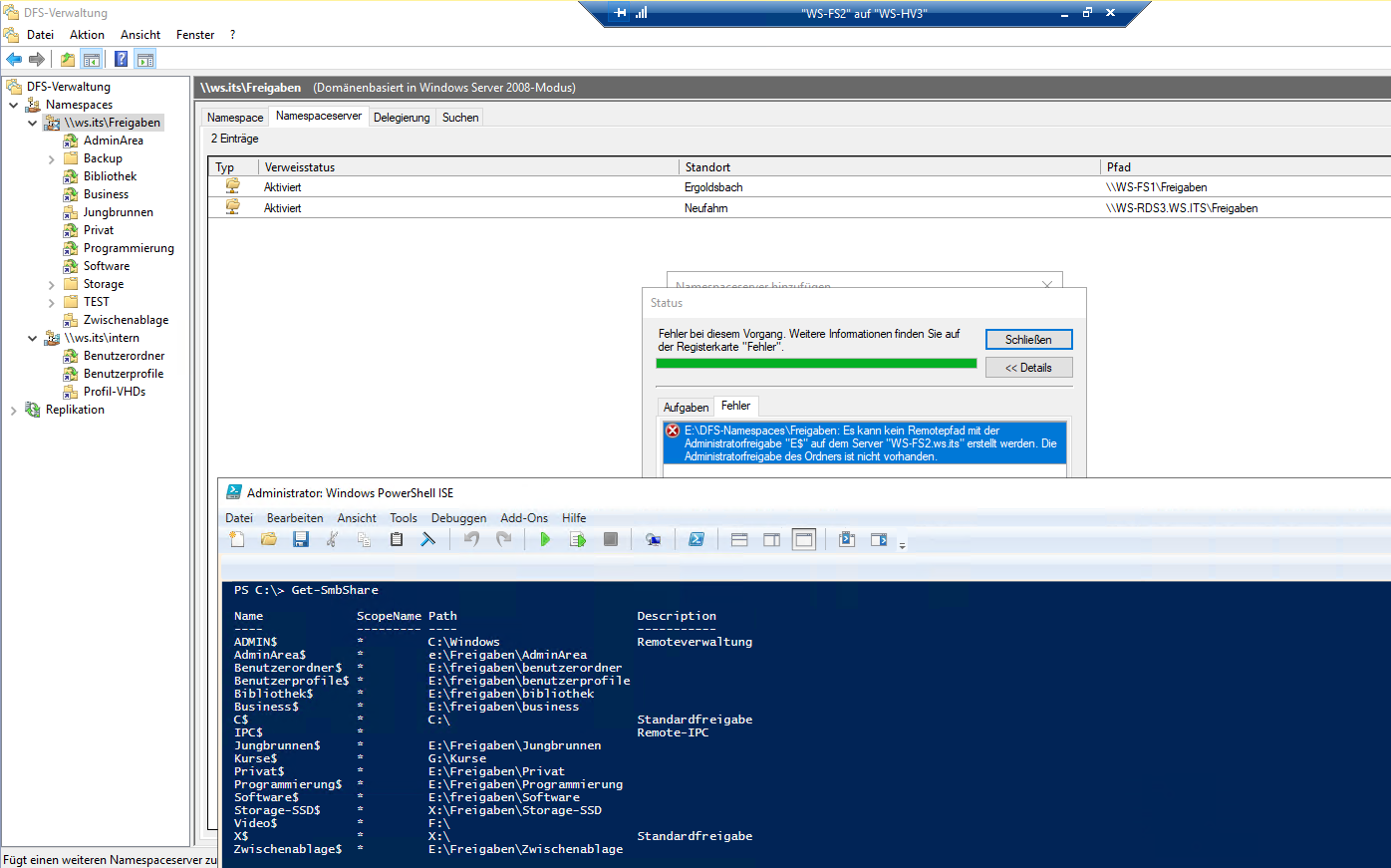Viewport: 1391px width, 868px height.
Task: Sort by Verweisstatus column header
Action: [x=468, y=167]
